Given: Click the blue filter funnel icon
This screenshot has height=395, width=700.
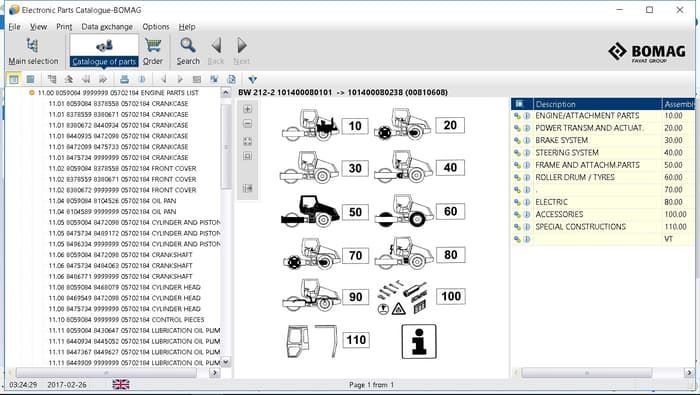Looking at the screenshot, I should pyautogui.click(x=252, y=79).
